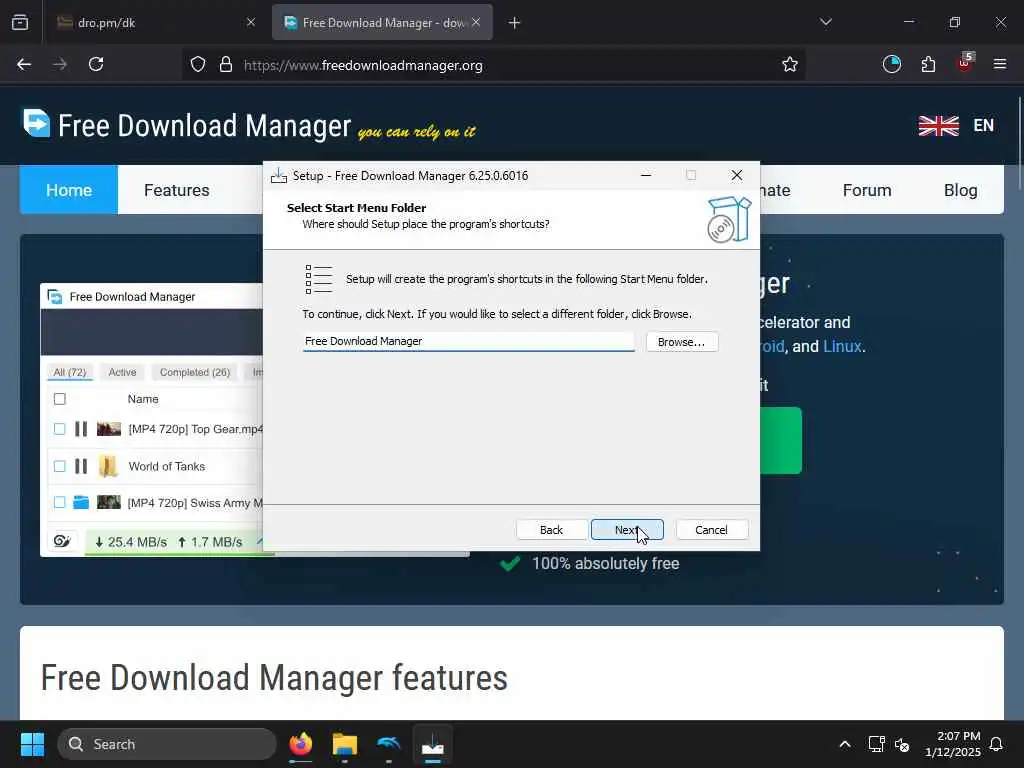Open the Firefox hamburger application menu
This screenshot has height=768, width=1024.
coord(1000,64)
